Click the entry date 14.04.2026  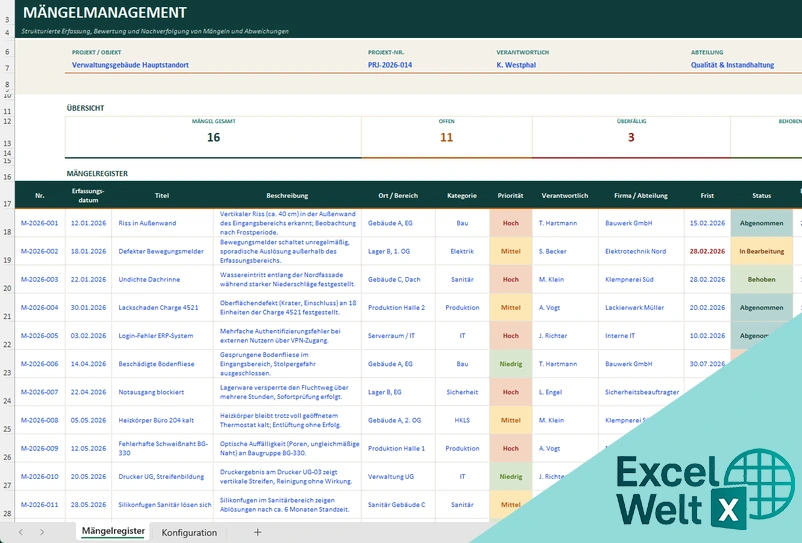coord(88,364)
